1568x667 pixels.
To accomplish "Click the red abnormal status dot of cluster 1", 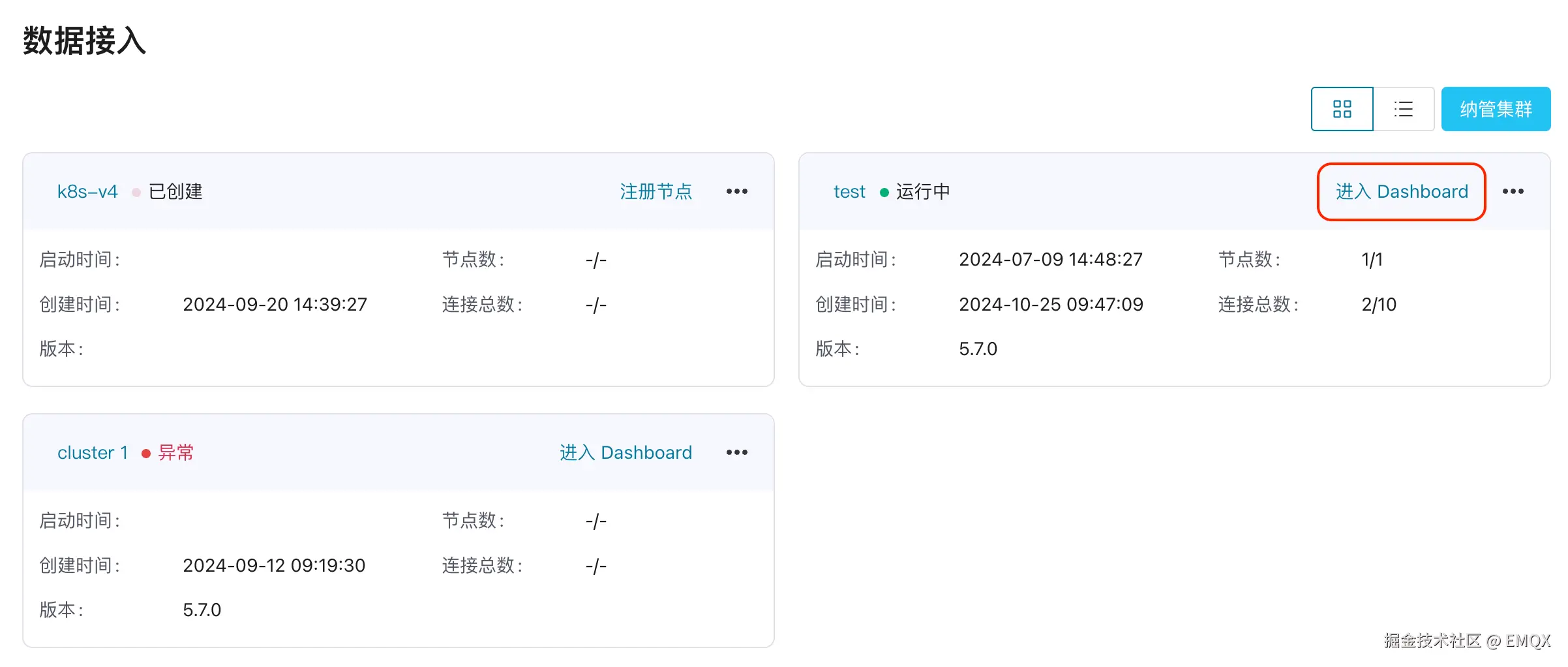I will [146, 452].
